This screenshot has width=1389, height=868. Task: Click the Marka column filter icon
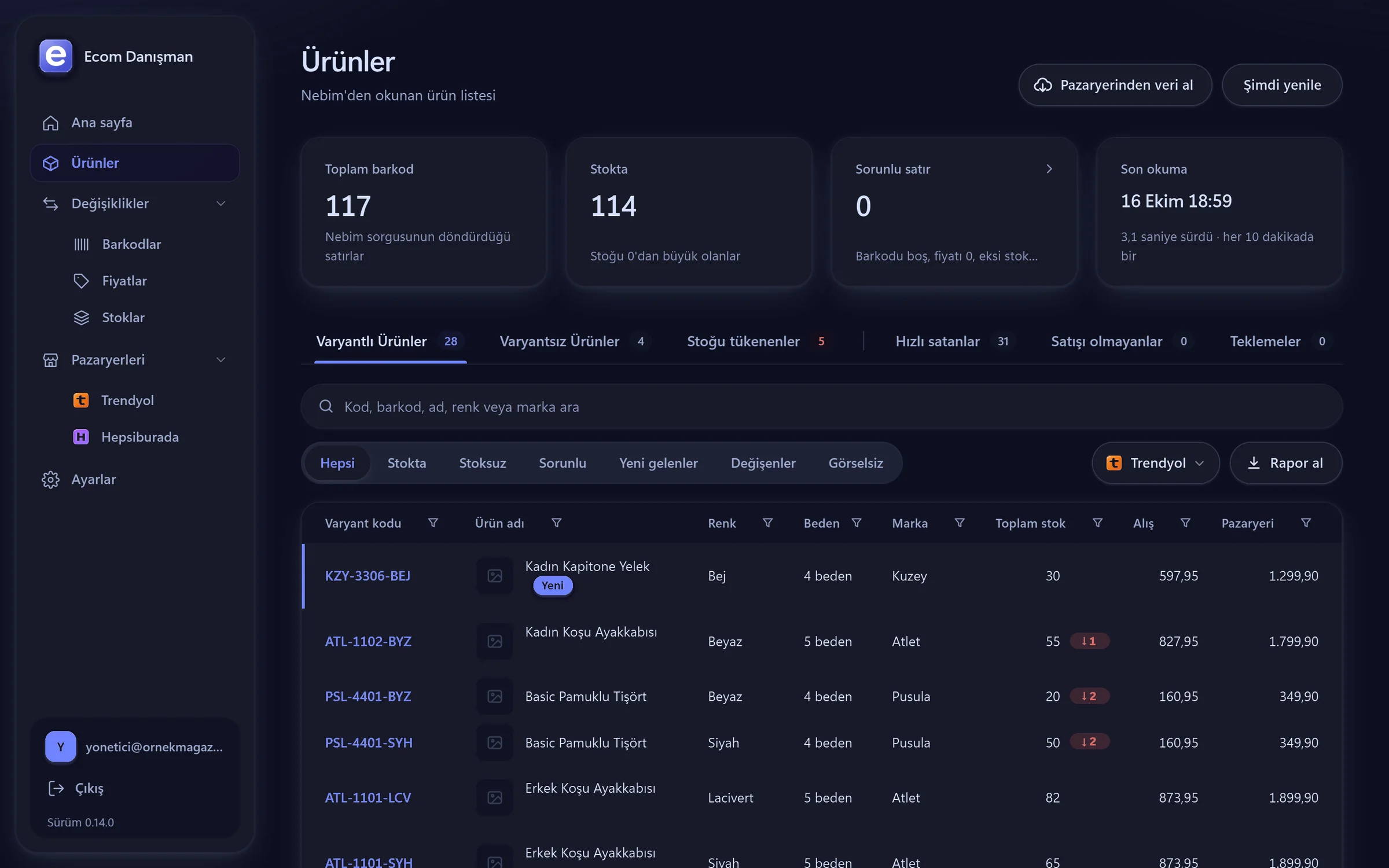[960, 523]
